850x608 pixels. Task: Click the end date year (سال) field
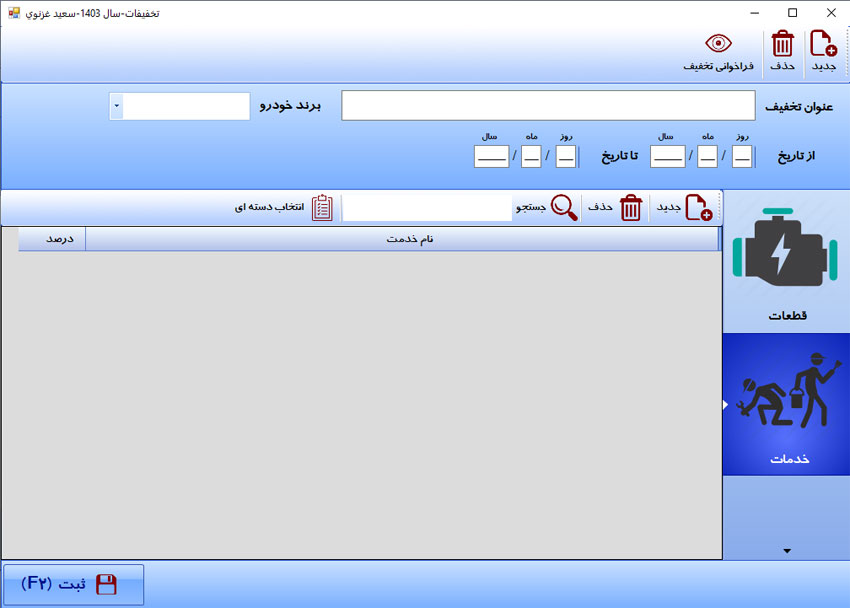491,156
